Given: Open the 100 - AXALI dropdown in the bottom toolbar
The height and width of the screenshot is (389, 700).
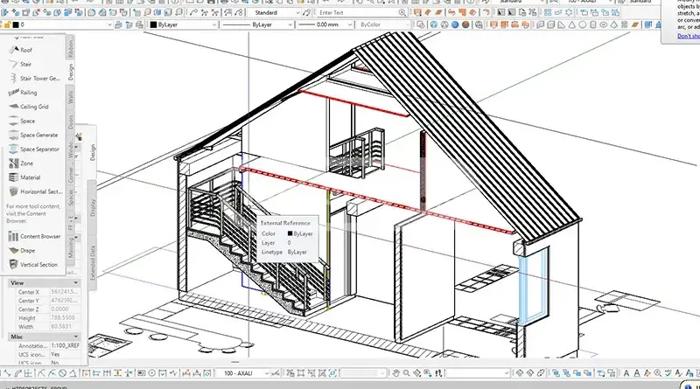Looking at the screenshot, I should [267, 373].
